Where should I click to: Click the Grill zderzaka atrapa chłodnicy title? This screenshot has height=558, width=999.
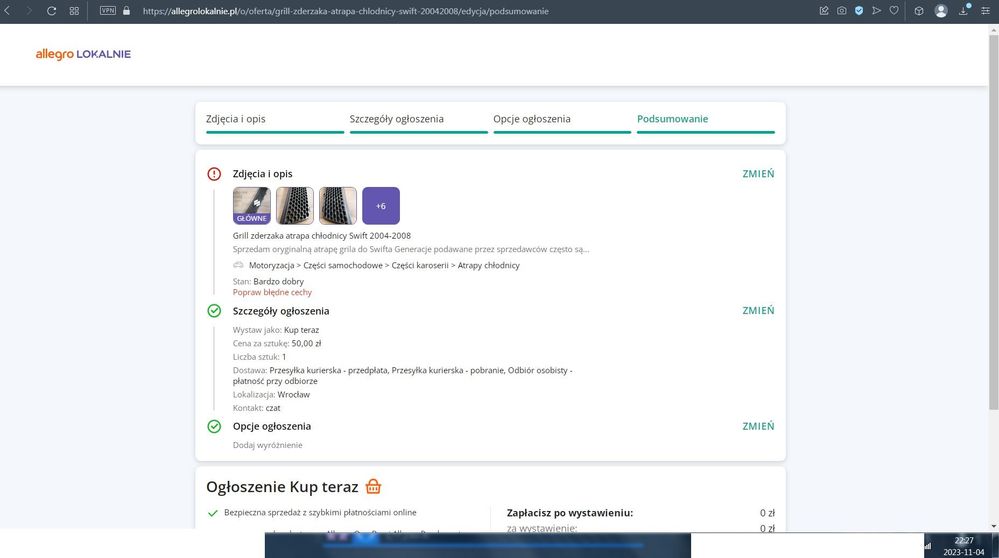(x=322, y=236)
